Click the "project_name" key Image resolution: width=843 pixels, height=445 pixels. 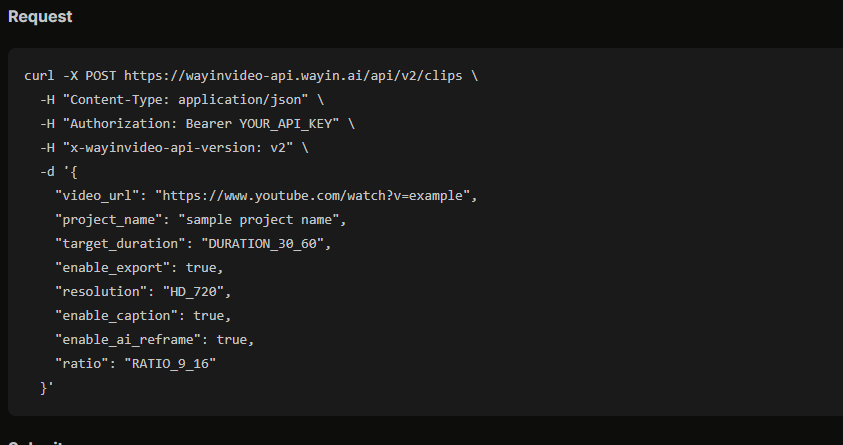point(109,220)
